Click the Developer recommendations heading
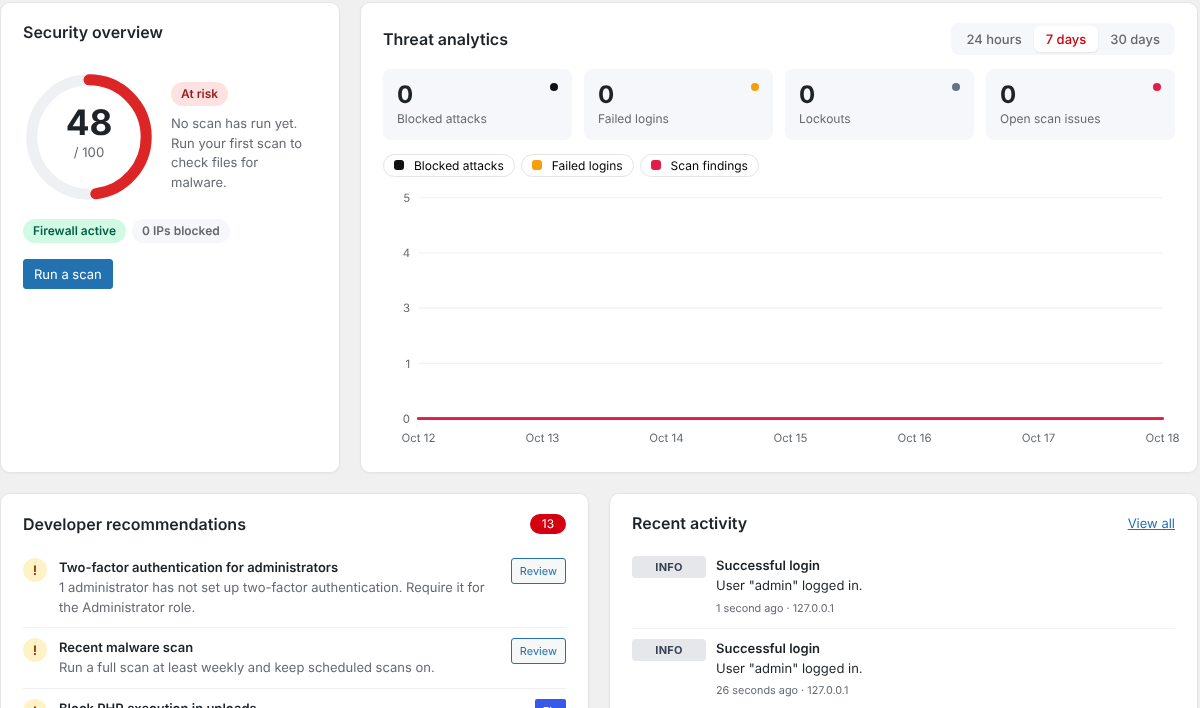Screen dimensions: 1200x708 point(134,524)
